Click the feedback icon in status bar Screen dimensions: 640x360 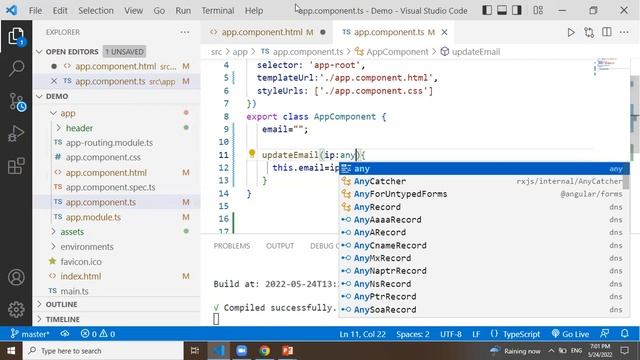[x=605, y=334]
